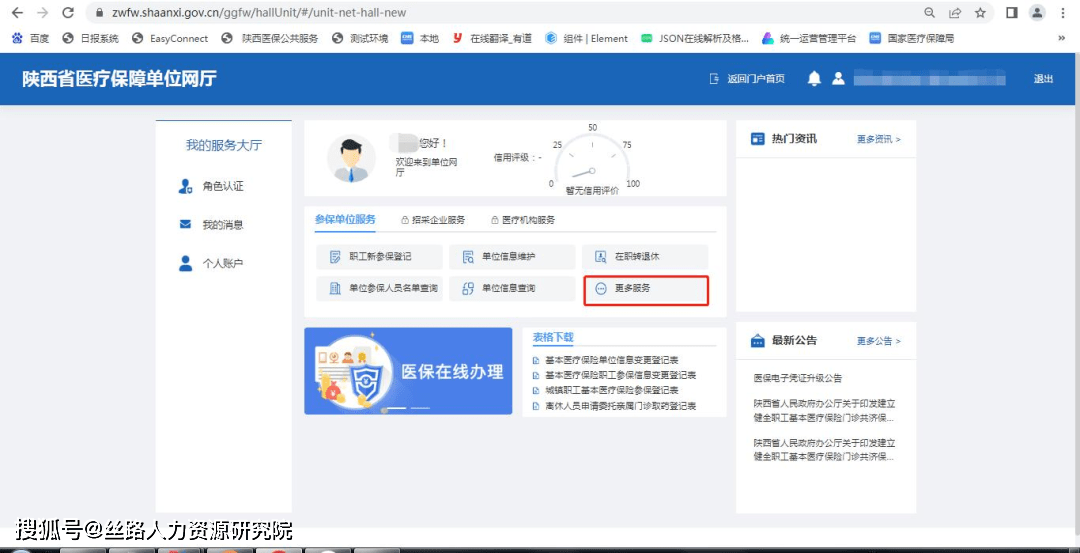Open 医保电子凭证升级公告 announcement

tap(798, 378)
